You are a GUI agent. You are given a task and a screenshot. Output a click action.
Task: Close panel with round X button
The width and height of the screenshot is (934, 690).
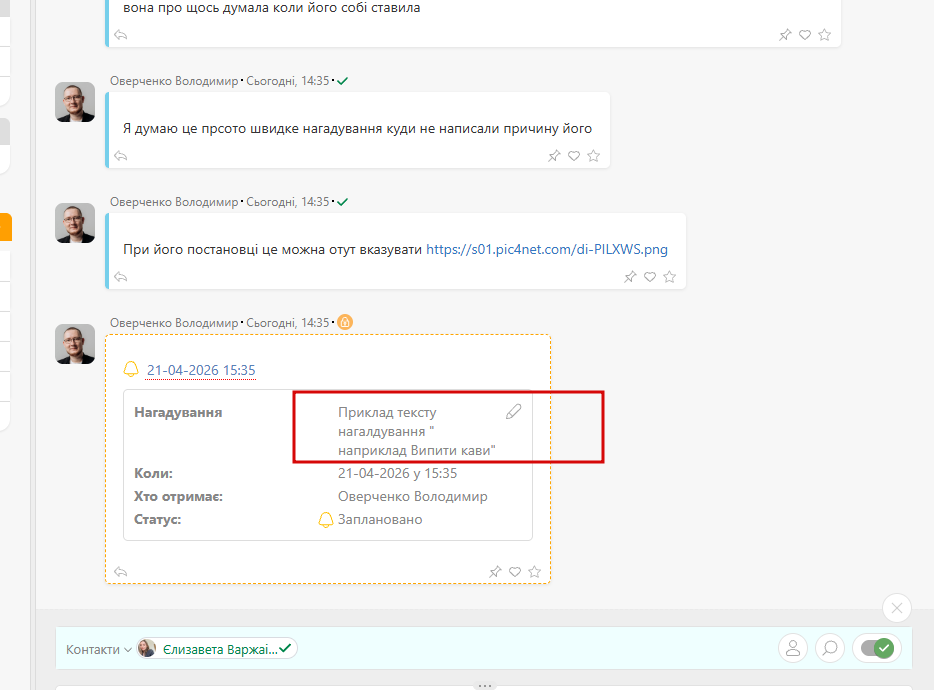point(897,608)
